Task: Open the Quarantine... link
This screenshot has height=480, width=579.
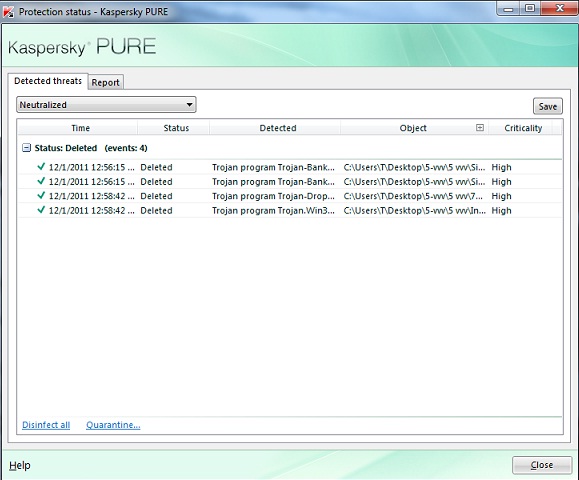Action: pos(113,425)
